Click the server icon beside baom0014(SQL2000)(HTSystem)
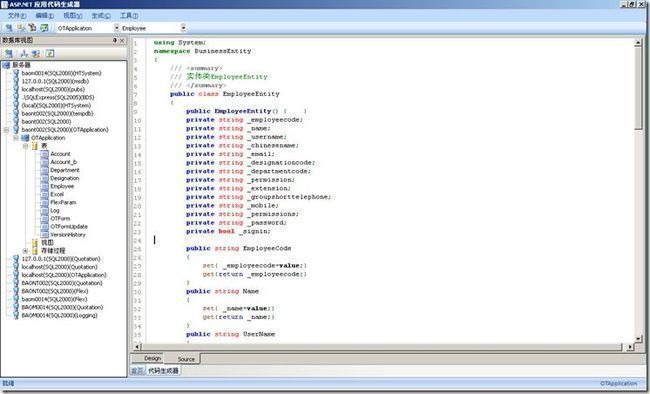The image size is (650, 394). pyautogui.click(x=16, y=73)
